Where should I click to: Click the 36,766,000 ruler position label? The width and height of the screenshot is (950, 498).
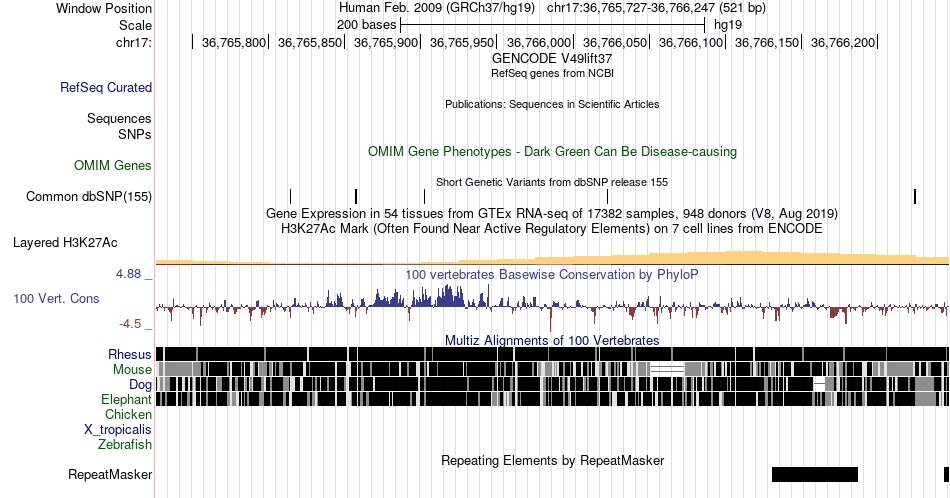539,42
